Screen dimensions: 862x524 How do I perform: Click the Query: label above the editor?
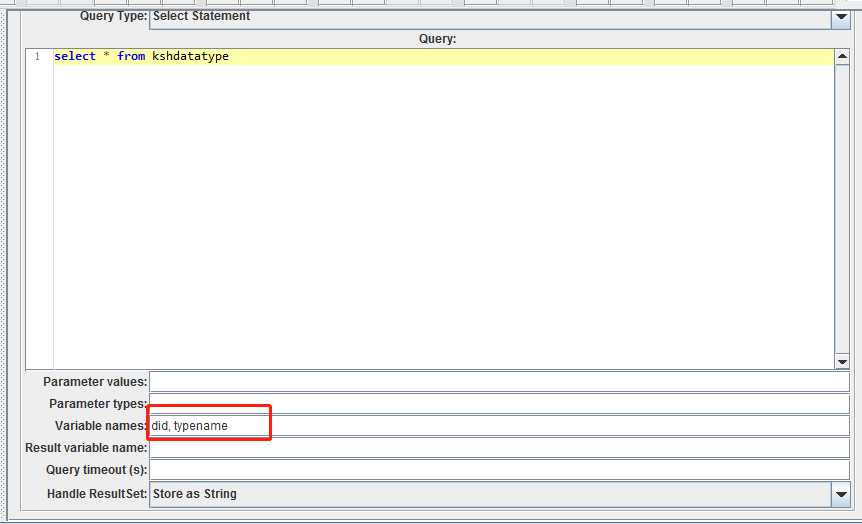point(437,39)
